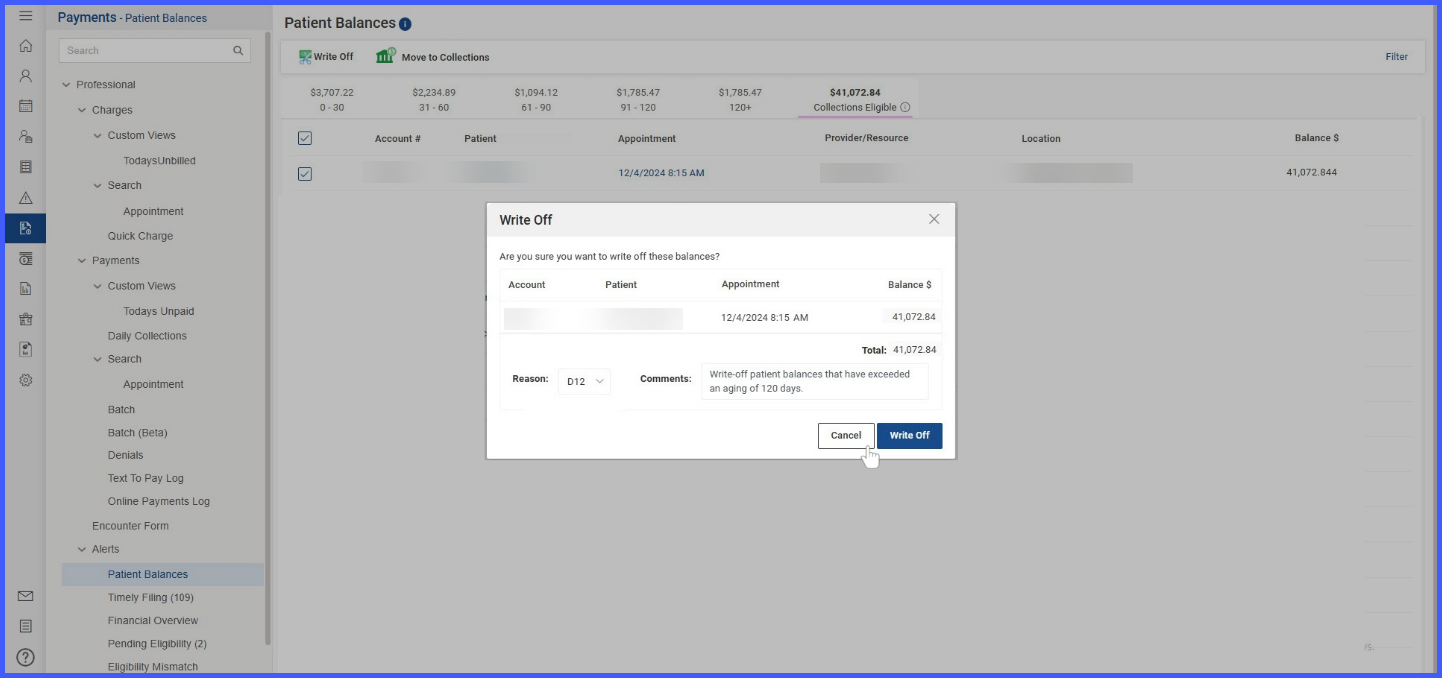Uncheck the 12/4/2024 appointment row checkbox
The image size is (1442, 678).
(305, 174)
